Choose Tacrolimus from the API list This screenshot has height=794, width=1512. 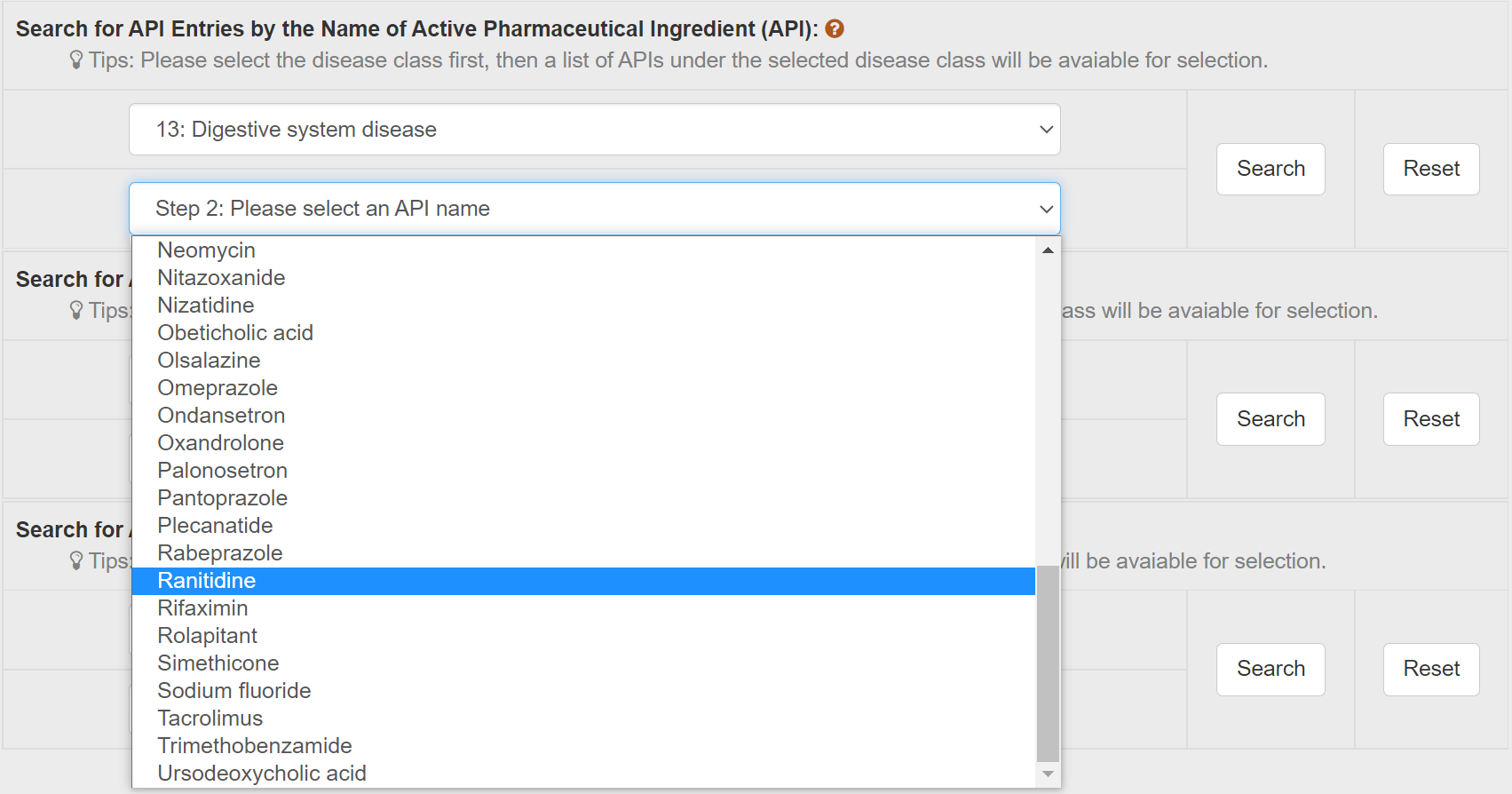click(210, 719)
